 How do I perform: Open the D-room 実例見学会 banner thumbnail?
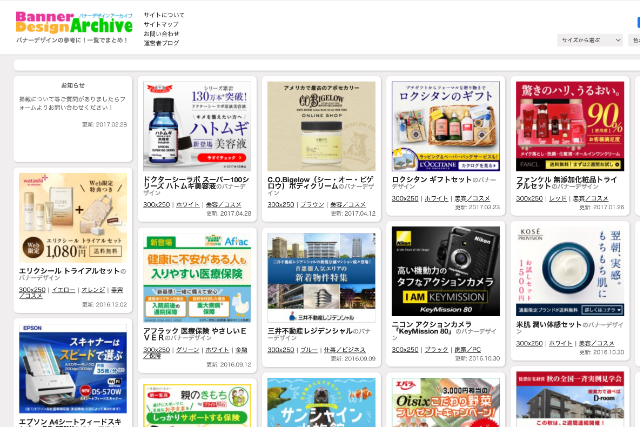(570, 399)
